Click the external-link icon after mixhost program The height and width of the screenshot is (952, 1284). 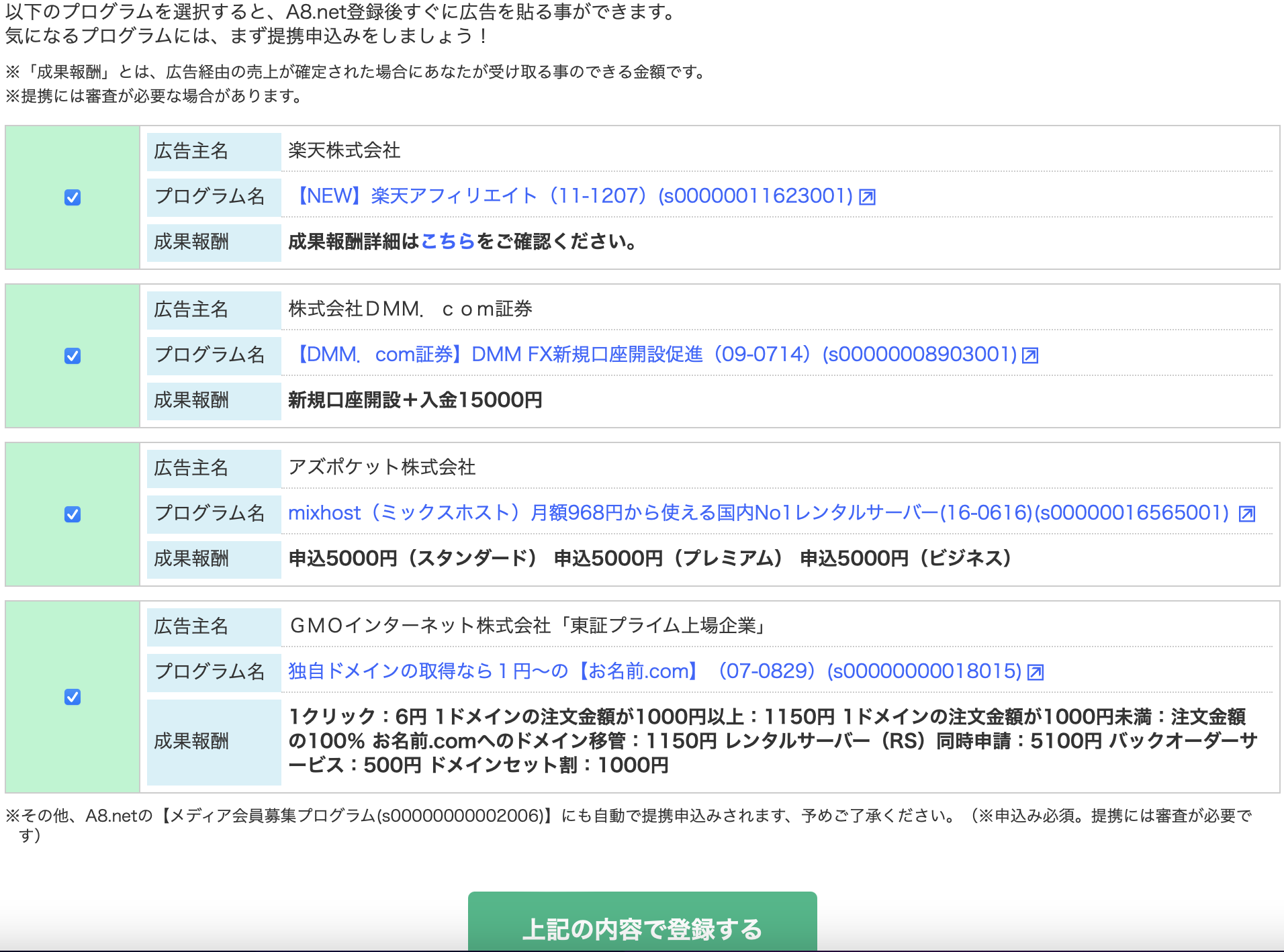[x=1247, y=514]
